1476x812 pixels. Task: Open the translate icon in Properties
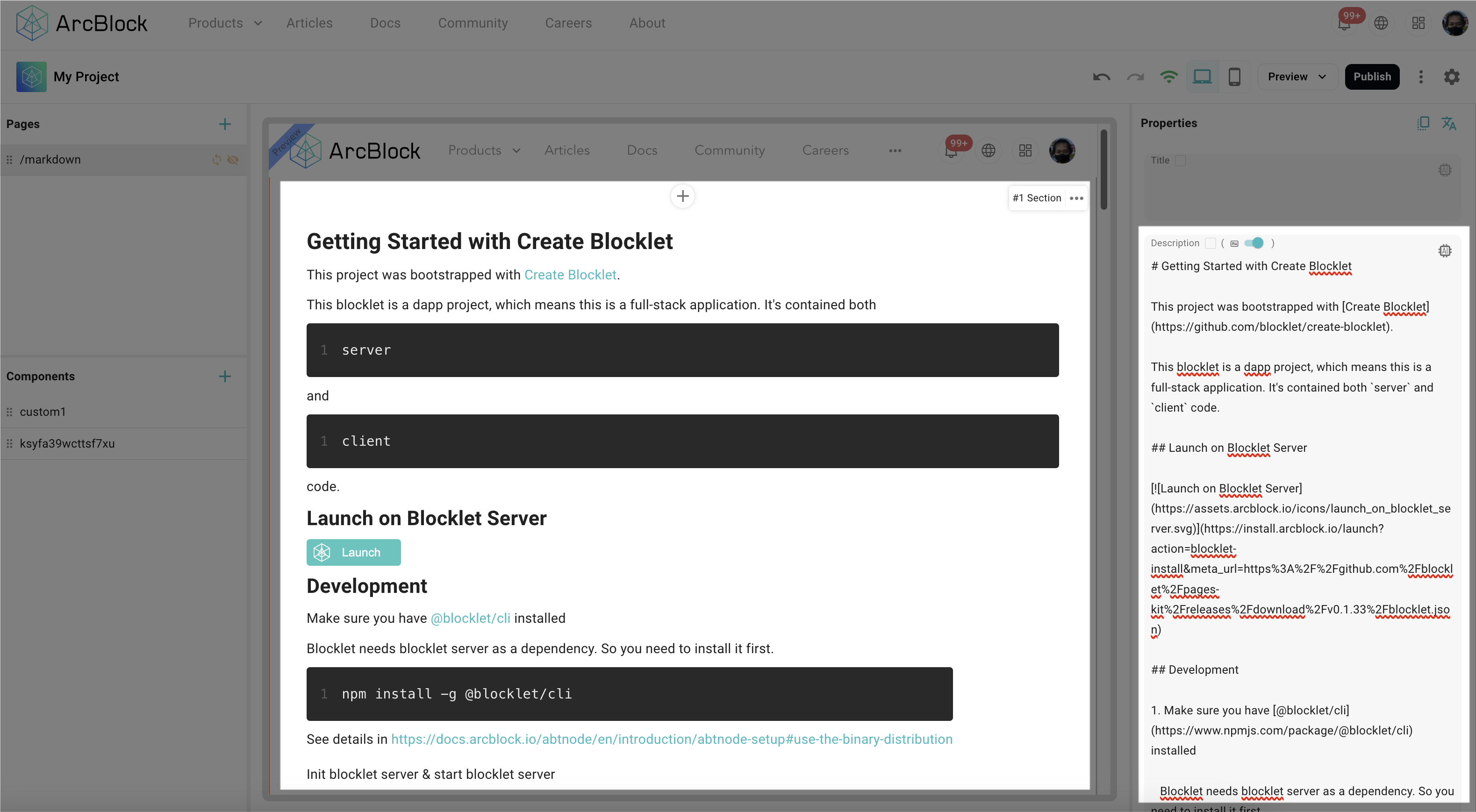[1449, 123]
